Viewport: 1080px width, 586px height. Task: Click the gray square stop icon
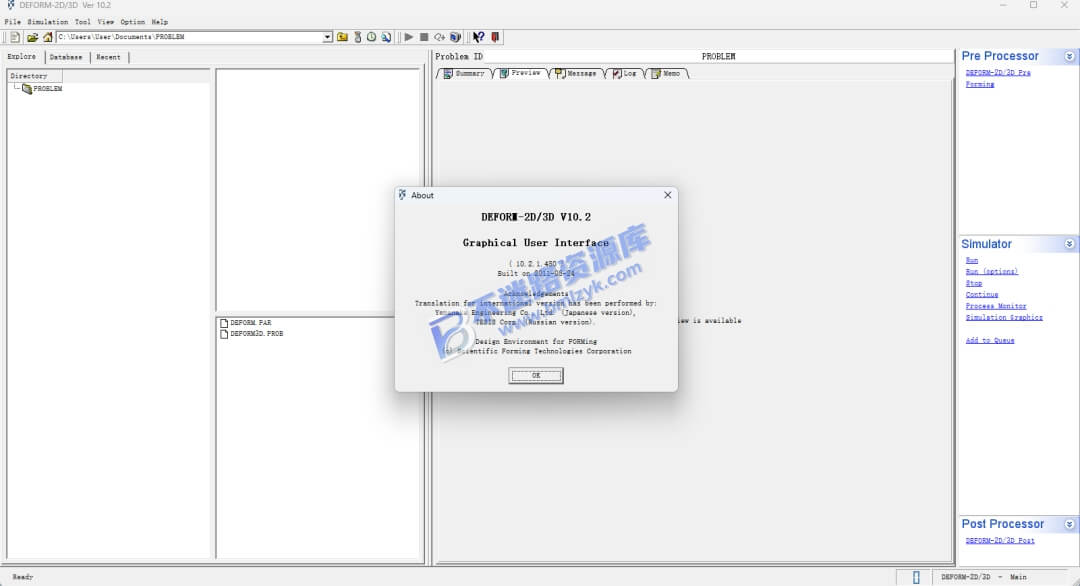[424, 37]
